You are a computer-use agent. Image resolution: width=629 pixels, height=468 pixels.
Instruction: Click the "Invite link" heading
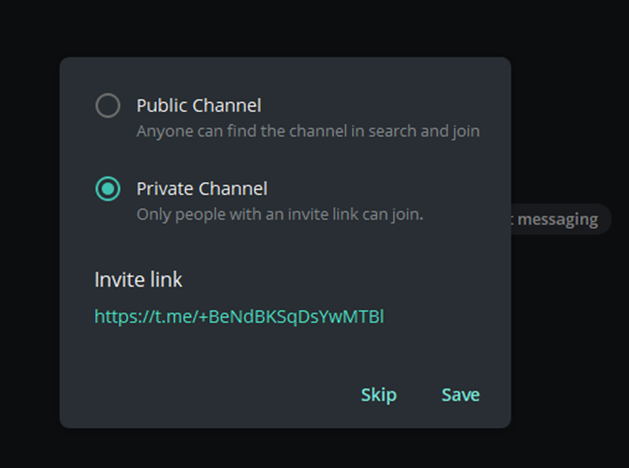point(138,279)
